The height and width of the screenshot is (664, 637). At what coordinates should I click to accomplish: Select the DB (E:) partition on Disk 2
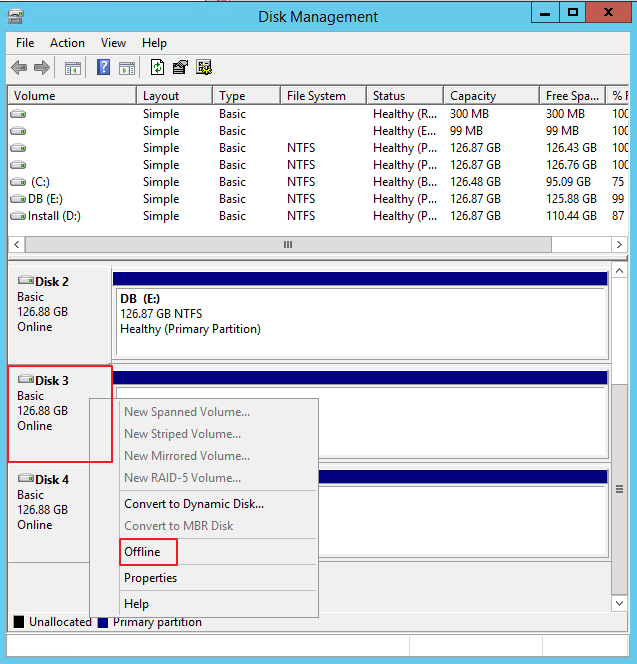click(x=360, y=315)
